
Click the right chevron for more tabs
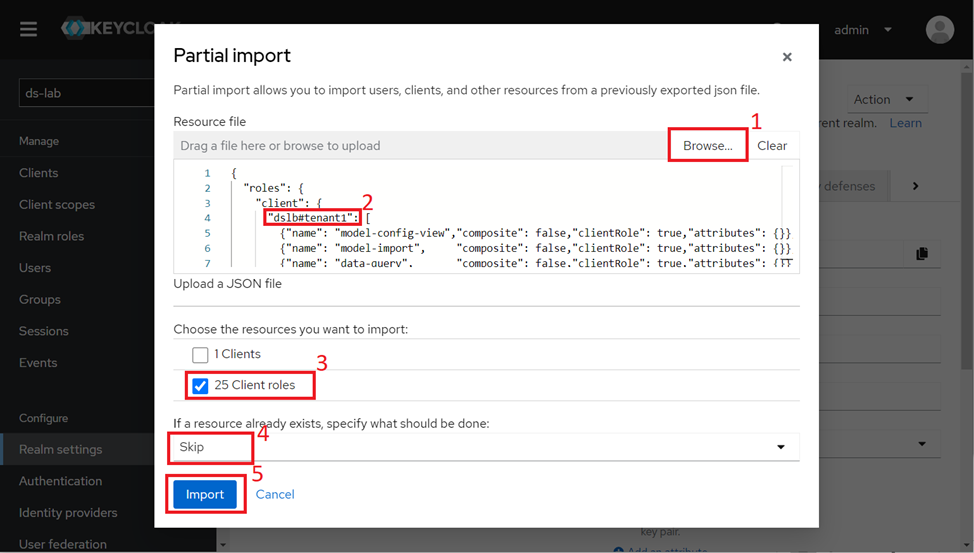tap(915, 186)
